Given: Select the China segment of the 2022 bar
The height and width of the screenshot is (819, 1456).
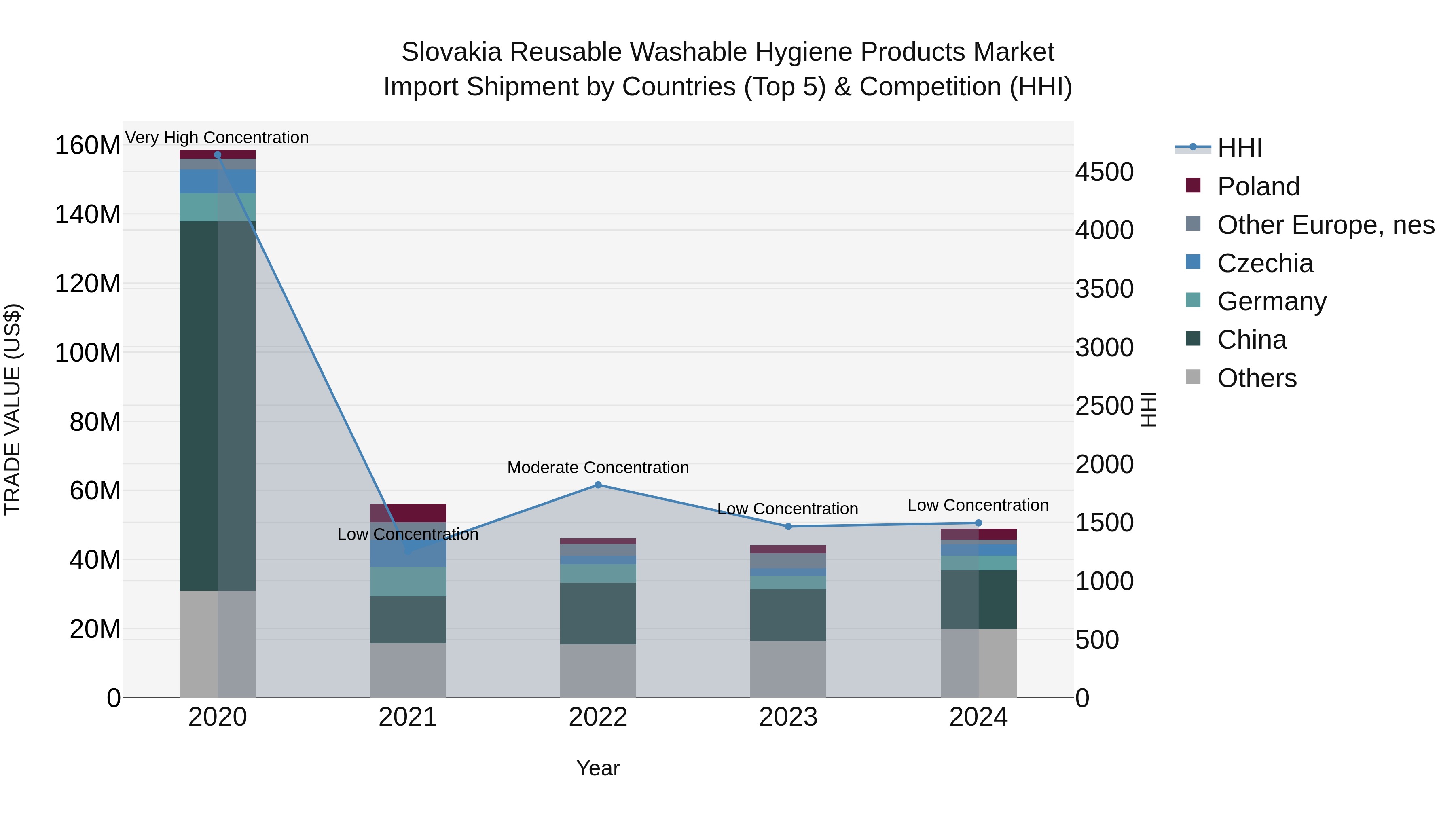Looking at the screenshot, I should point(598,614).
